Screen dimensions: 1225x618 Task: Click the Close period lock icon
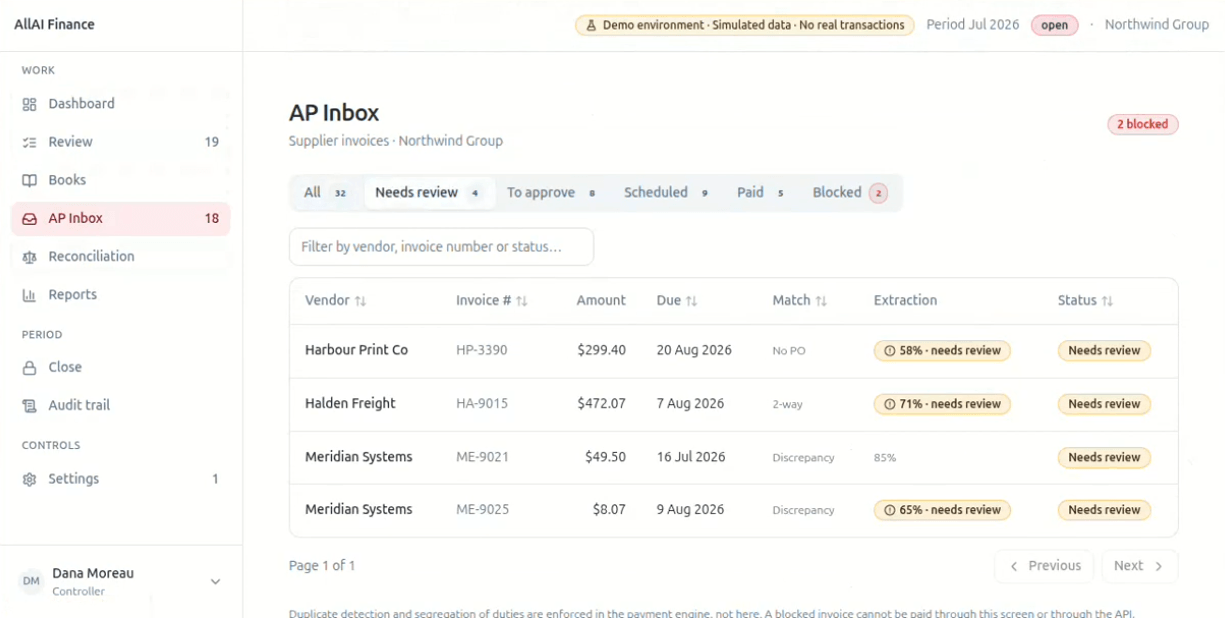click(30, 368)
